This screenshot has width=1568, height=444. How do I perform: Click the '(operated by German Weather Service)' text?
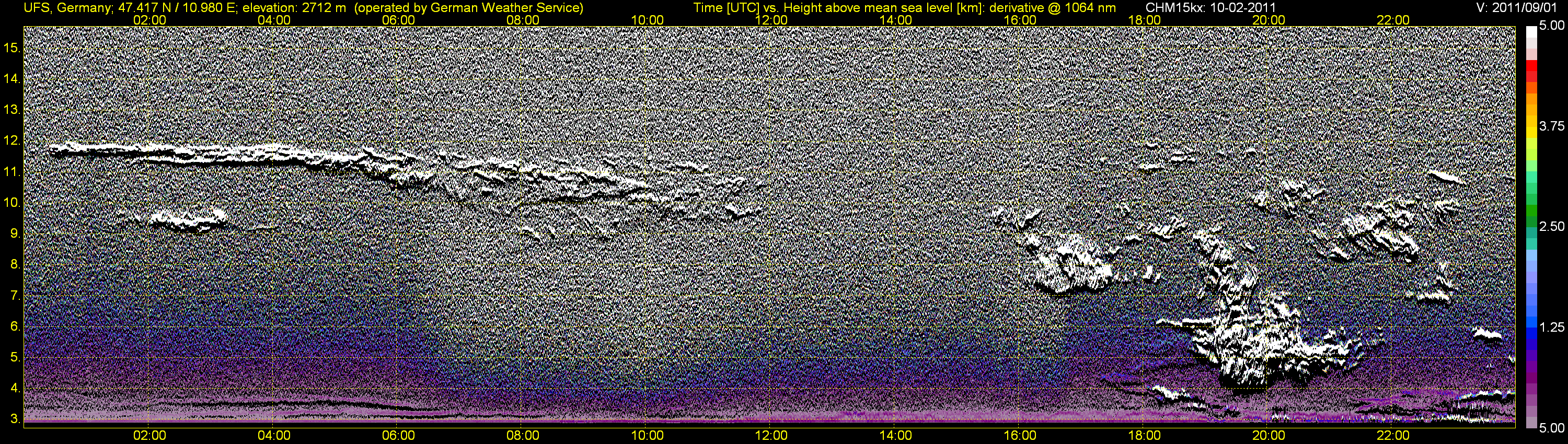point(468,8)
